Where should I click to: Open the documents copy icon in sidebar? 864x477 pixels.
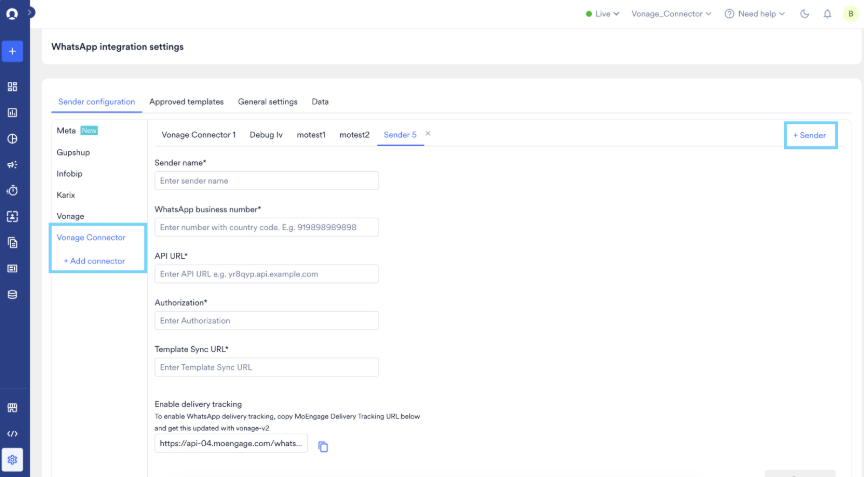(12, 242)
